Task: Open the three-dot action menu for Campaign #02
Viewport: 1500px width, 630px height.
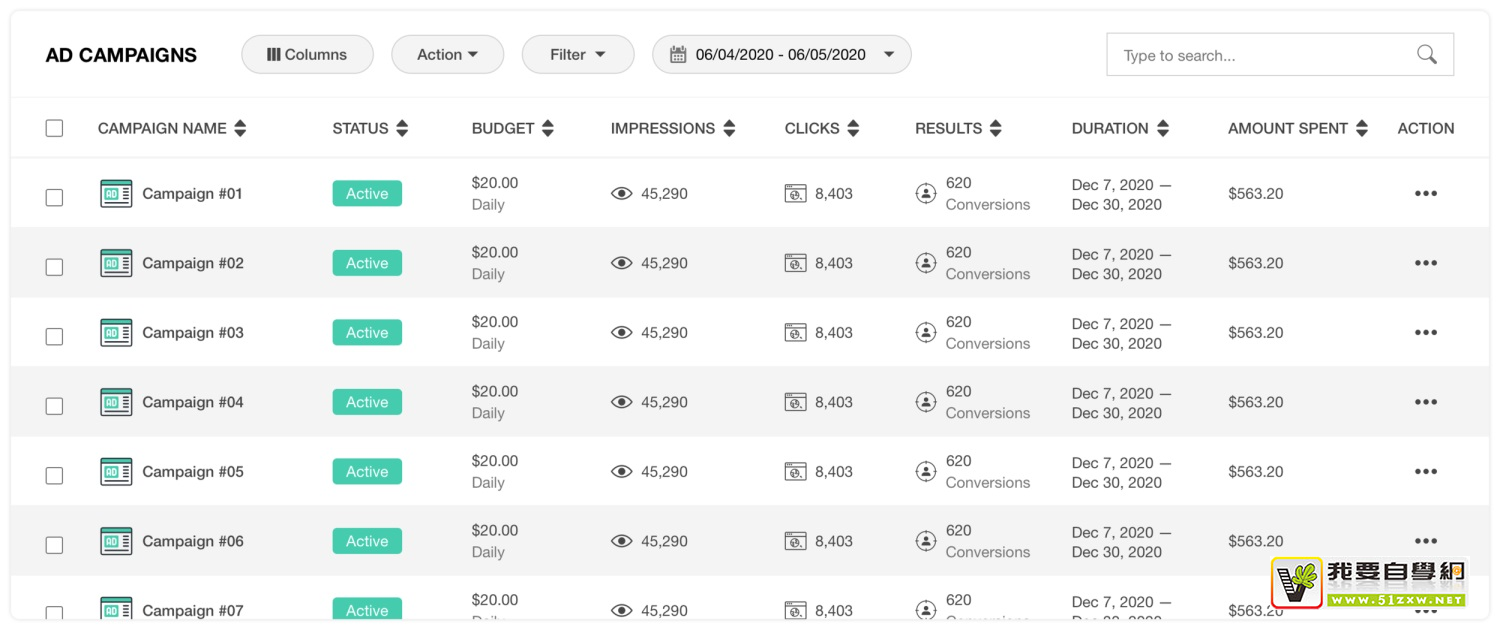Action: click(x=1426, y=263)
